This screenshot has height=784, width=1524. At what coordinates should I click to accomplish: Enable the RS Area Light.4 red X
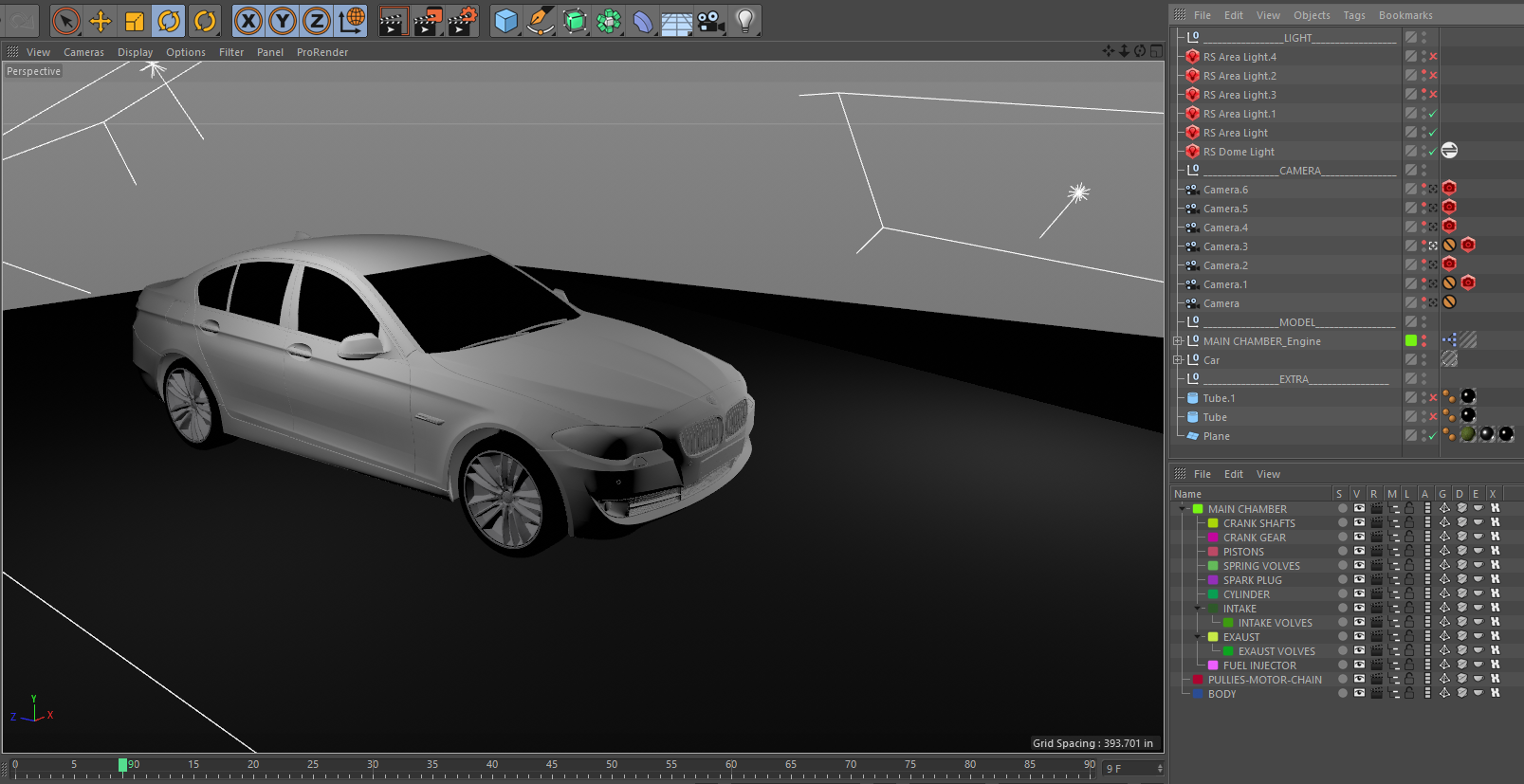point(1433,57)
